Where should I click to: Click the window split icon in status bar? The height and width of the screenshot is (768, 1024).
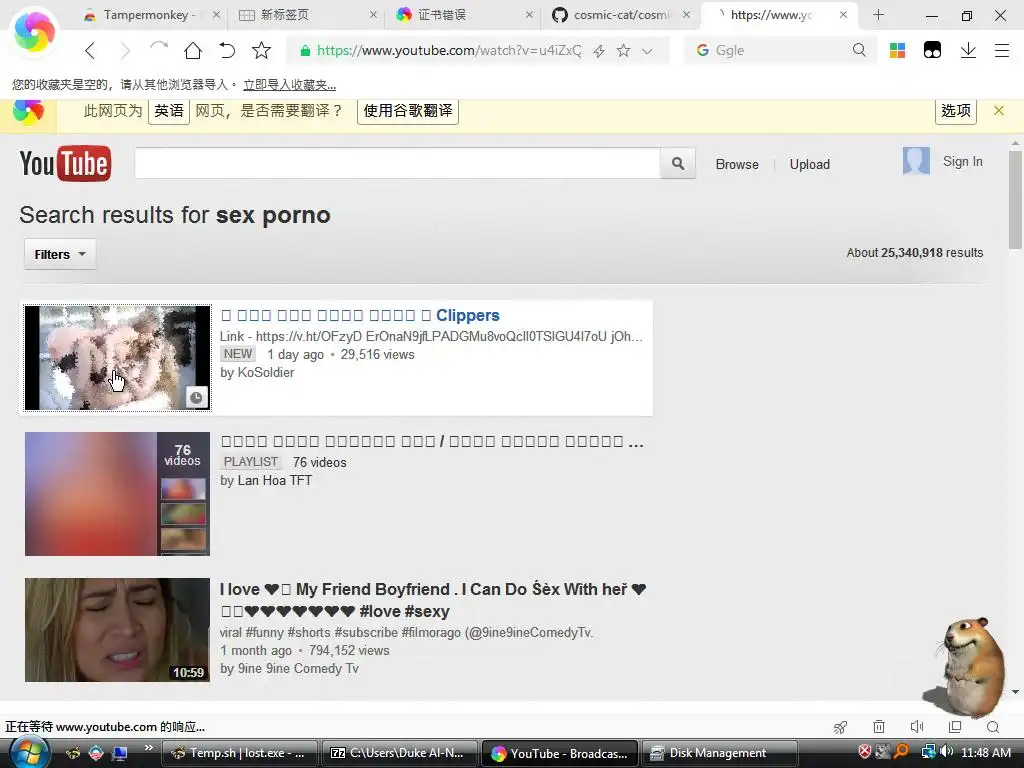click(955, 727)
